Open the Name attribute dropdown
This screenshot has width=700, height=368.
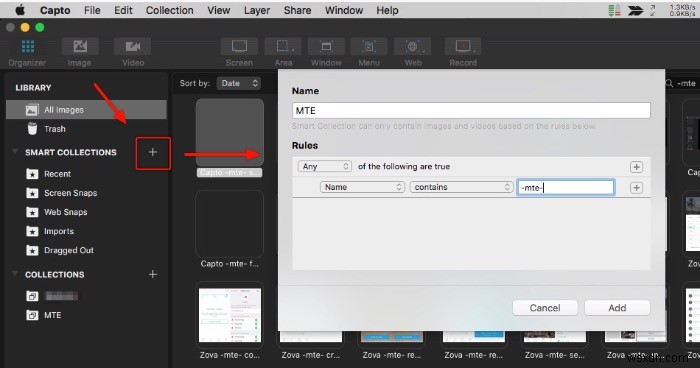(362, 187)
